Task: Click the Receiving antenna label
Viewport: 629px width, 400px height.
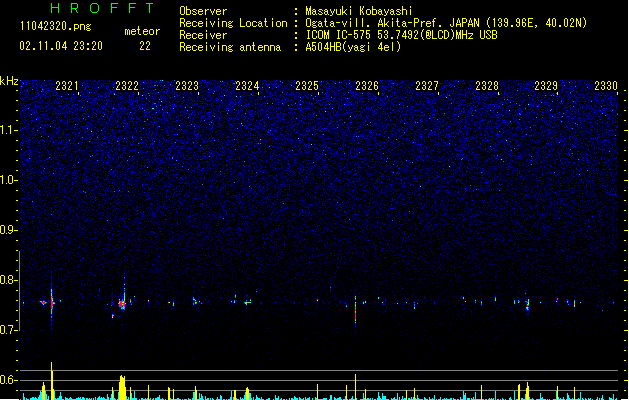Action: click(230, 47)
